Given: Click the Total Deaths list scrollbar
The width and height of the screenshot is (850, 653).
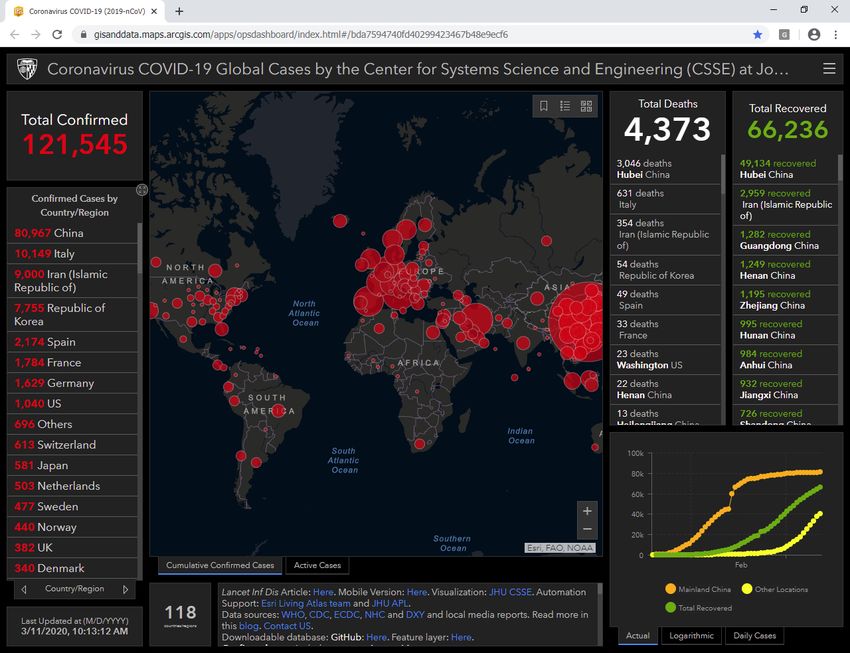Looking at the screenshot, I should click(x=723, y=174).
